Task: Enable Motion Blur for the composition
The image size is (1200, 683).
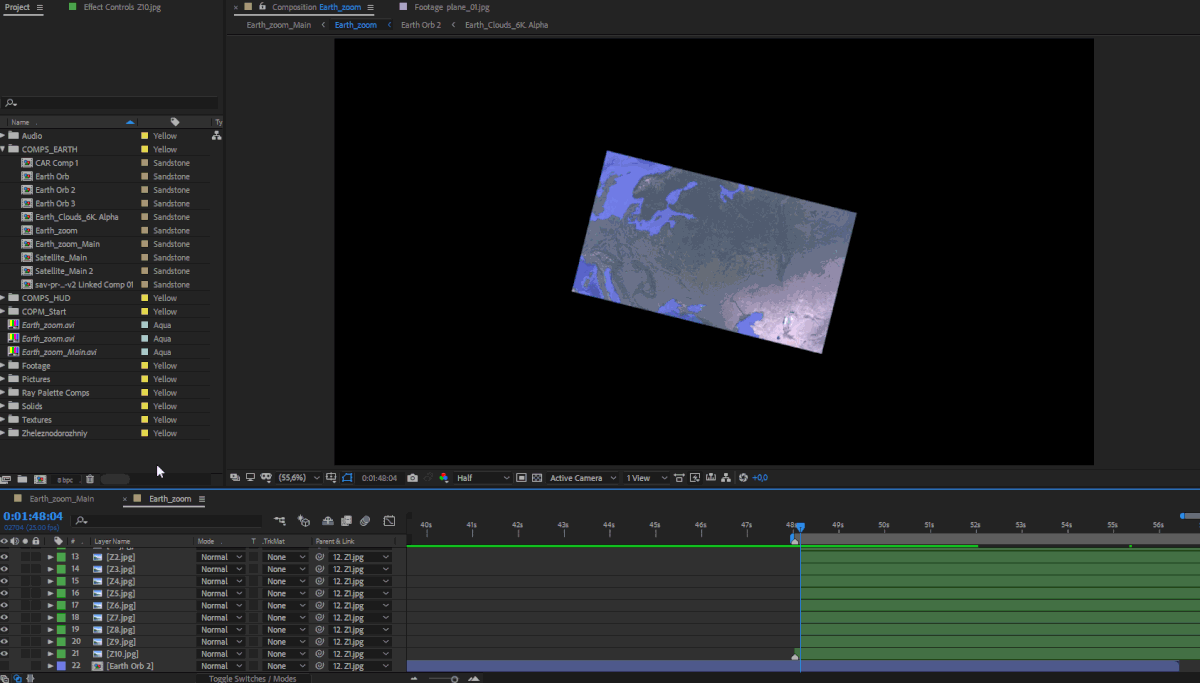Action: [365, 520]
